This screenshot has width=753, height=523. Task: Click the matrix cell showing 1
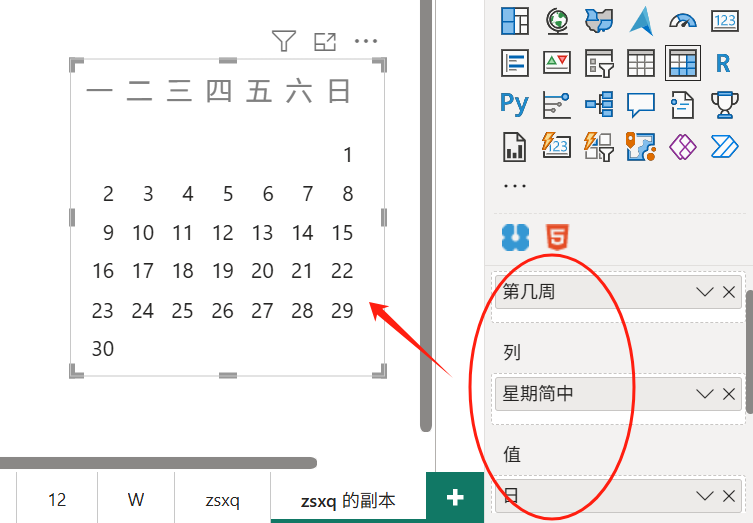pos(348,155)
